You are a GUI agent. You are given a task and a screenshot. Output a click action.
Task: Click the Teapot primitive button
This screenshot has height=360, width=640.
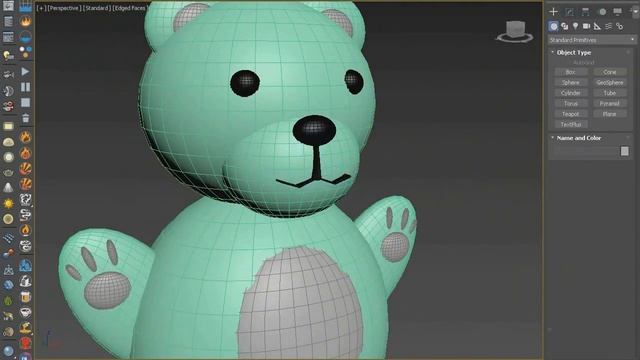(x=571, y=114)
